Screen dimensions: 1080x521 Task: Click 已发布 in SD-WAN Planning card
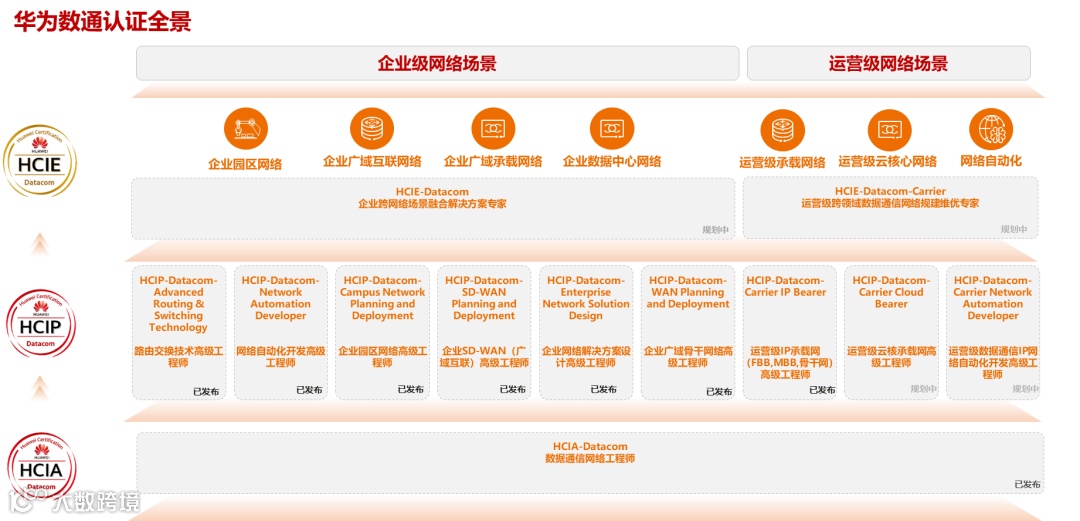[512, 389]
